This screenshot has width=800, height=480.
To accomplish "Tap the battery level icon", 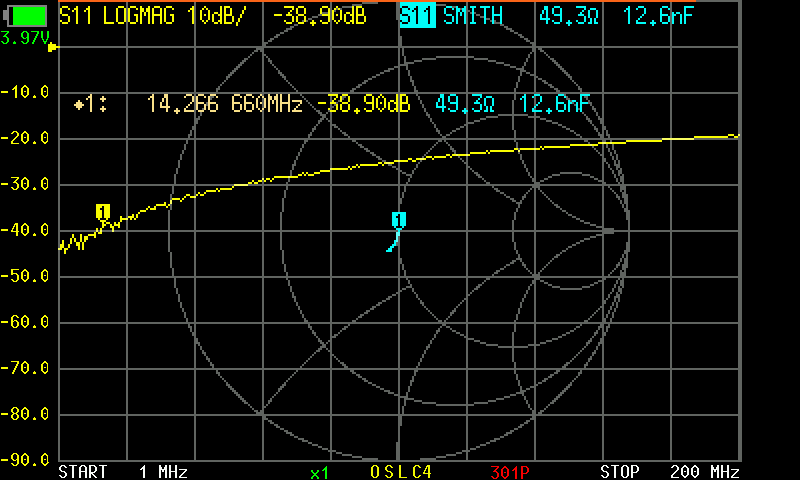I will 25,15.
